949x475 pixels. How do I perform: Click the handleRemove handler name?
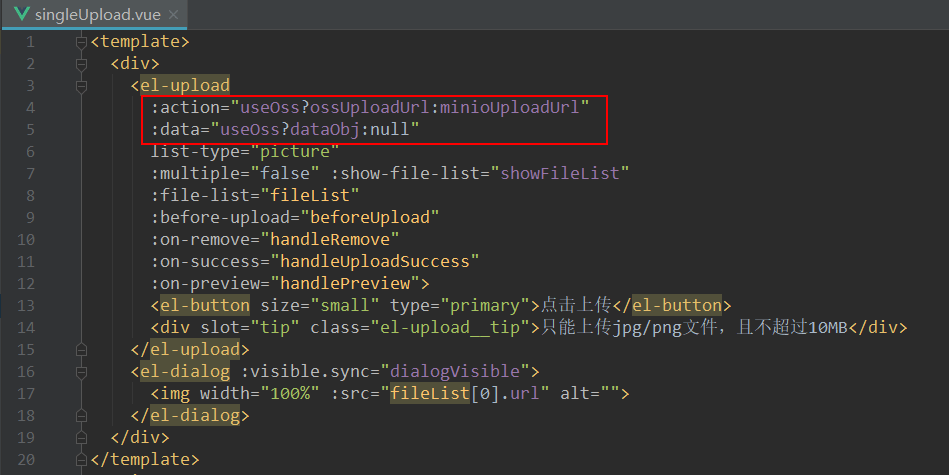330,240
